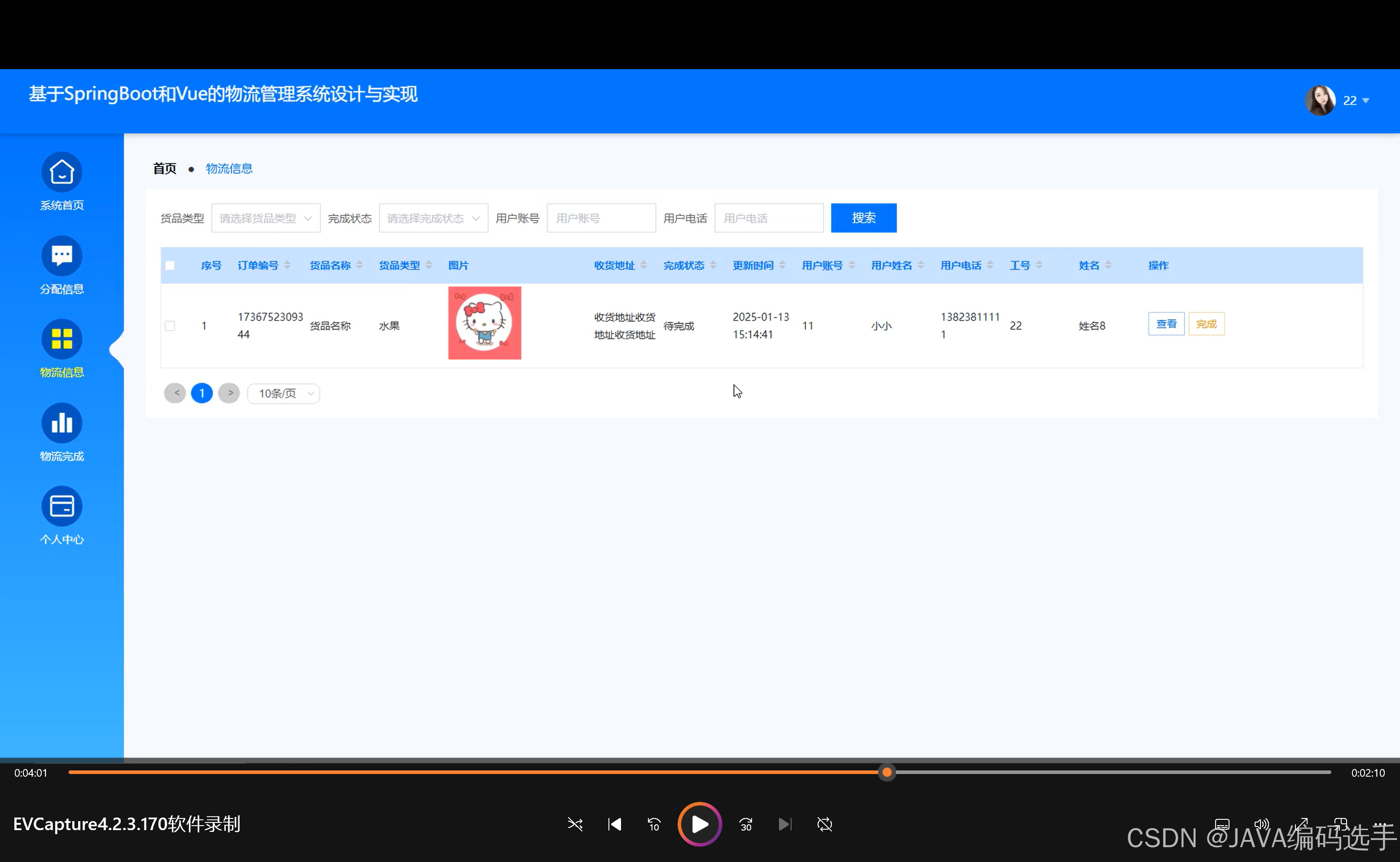Viewport: 1400px width, 862px height.
Task: Click the 物流信息 breadcrumb link
Action: [229, 169]
